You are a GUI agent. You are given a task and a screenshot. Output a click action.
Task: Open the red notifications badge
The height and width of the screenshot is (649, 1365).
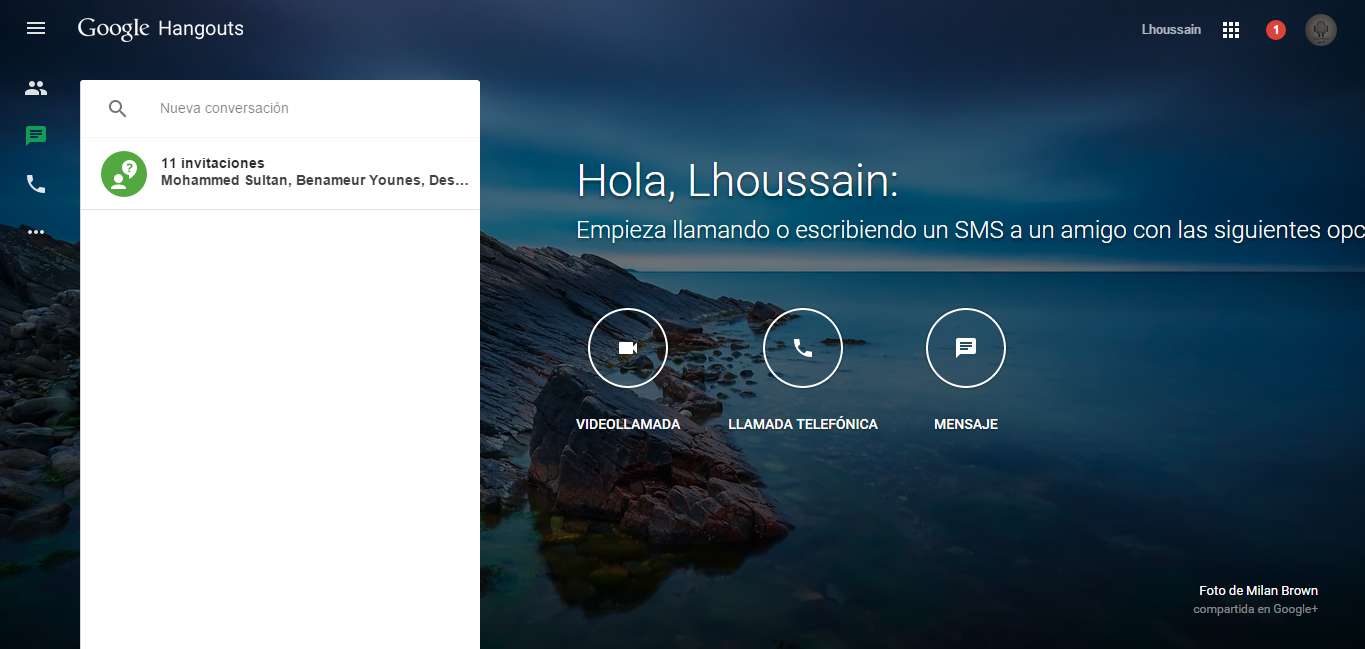1275,30
